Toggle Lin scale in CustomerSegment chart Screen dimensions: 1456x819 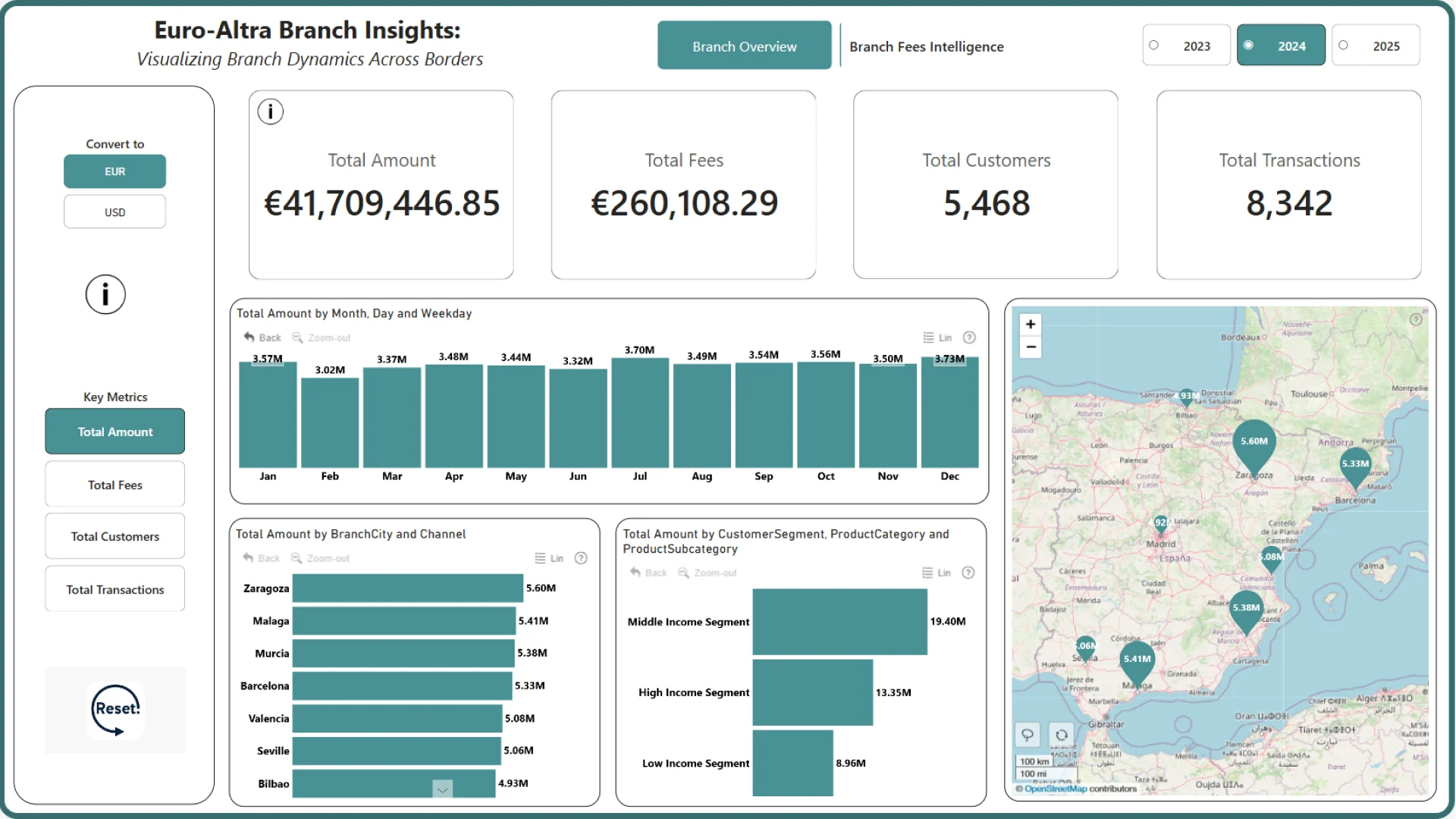coord(937,573)
